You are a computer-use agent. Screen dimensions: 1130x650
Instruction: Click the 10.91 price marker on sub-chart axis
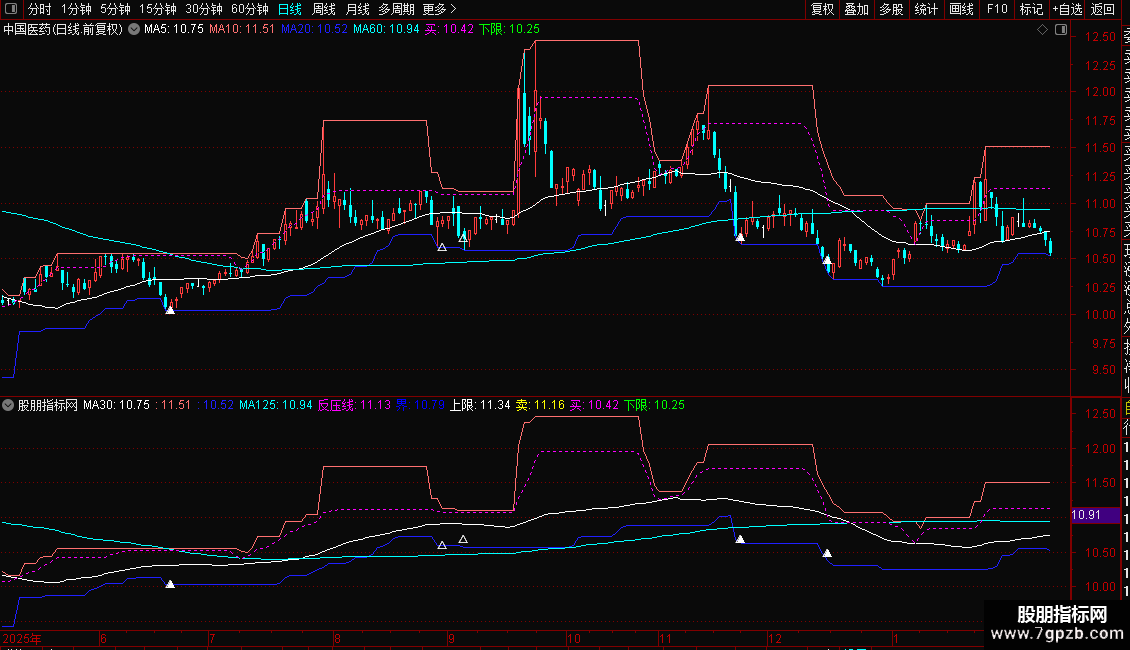1086,514
